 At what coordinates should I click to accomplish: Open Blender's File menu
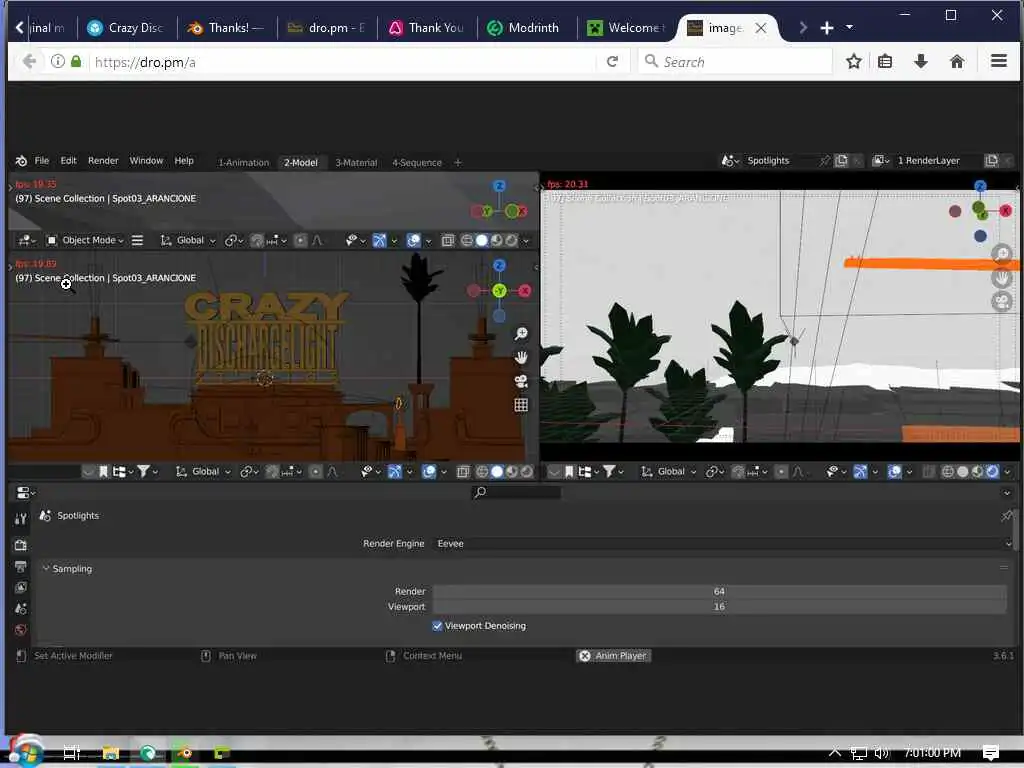click(42, 161)
